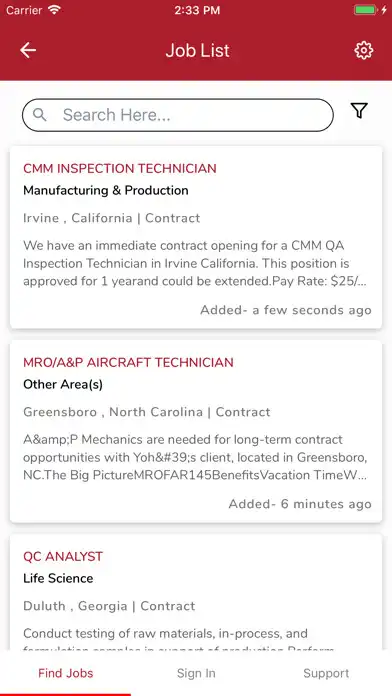Click the magnifier icon in search bar

click(40, 115)
